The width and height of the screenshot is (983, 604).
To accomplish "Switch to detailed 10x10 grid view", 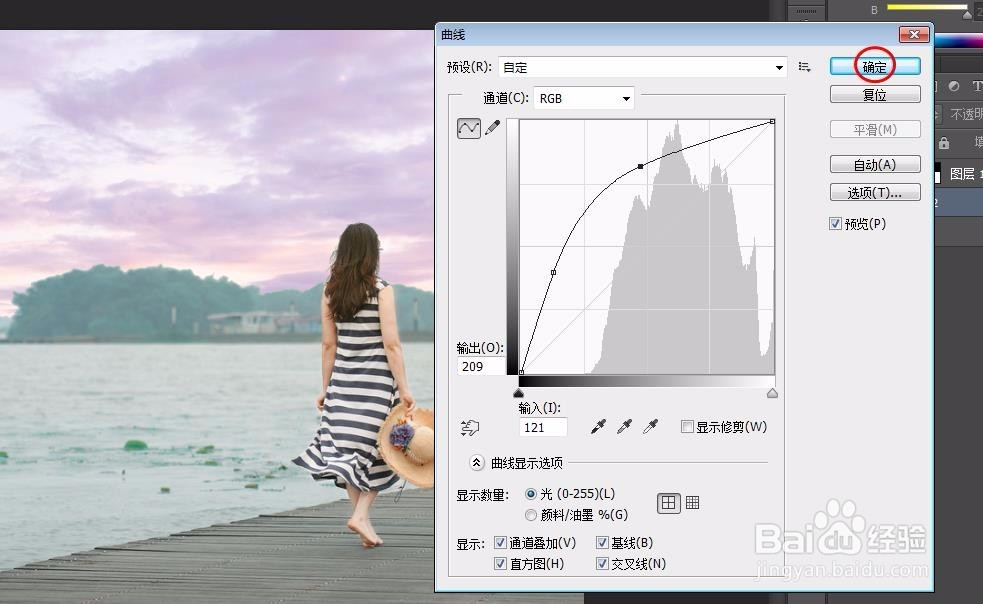I will point(692,502).
